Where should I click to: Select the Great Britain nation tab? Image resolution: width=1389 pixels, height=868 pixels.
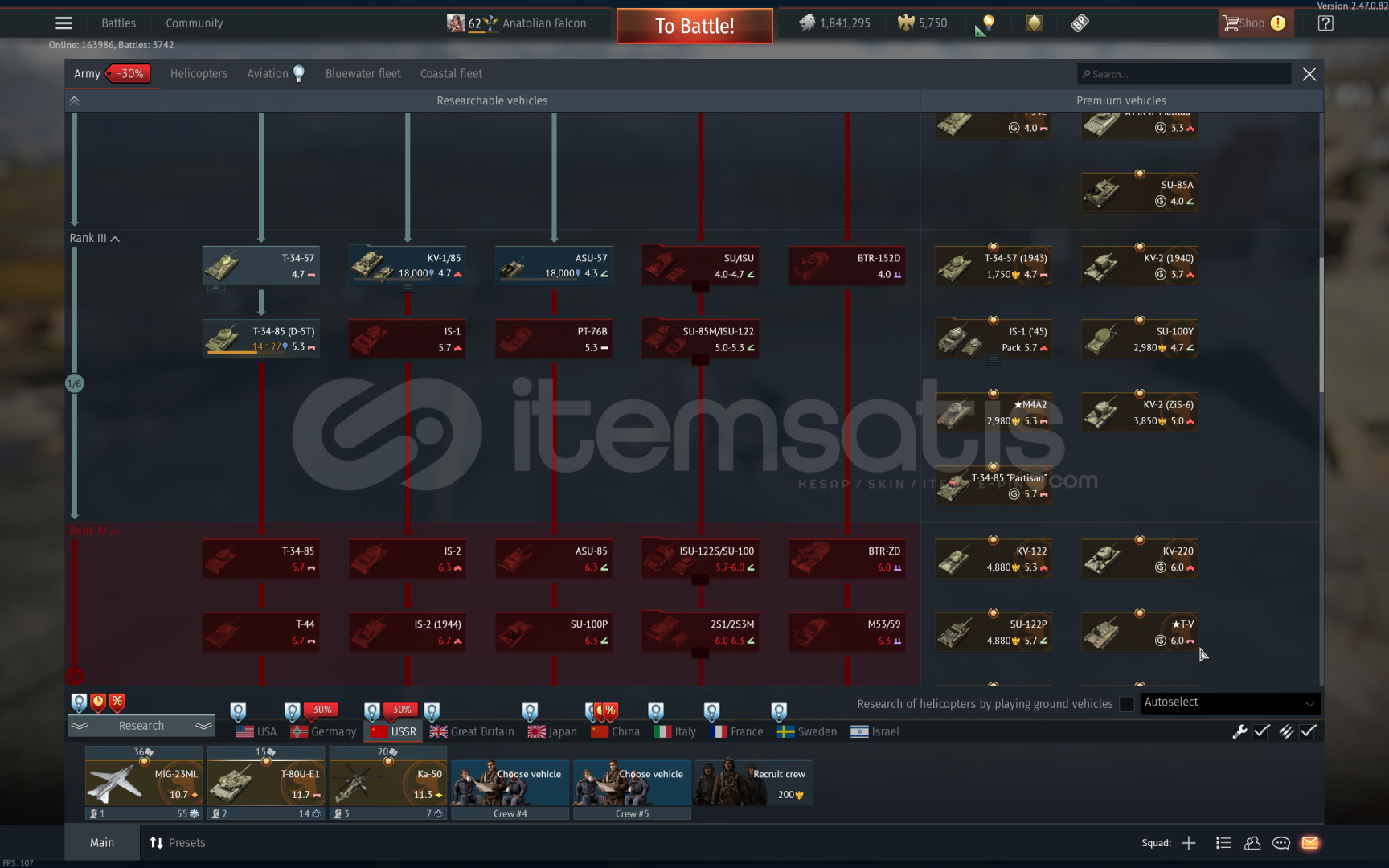pyautogui.click(x=472, y=731)
